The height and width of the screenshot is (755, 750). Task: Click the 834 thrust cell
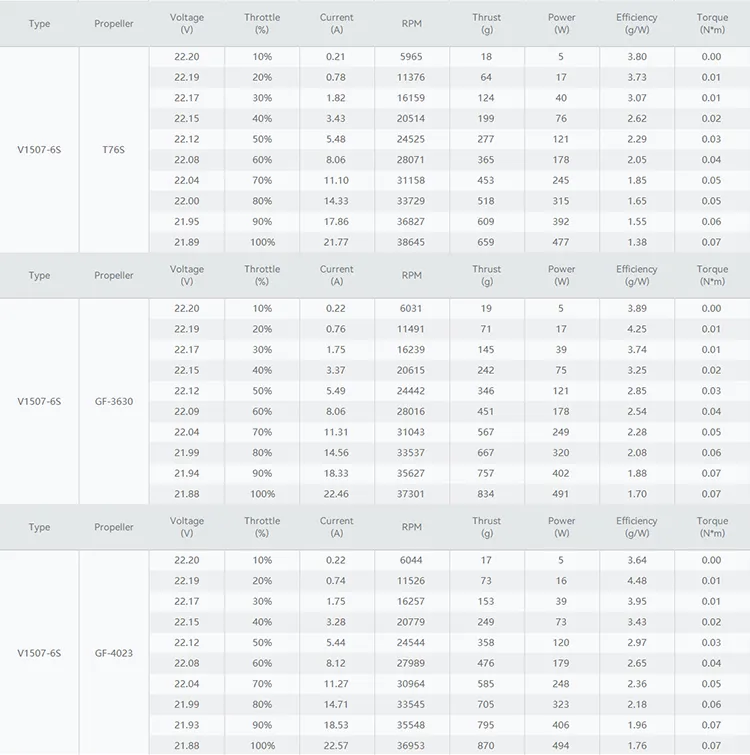486,494
